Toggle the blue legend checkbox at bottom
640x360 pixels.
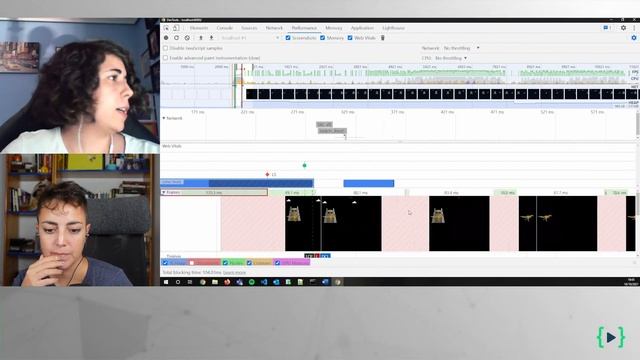(165, 262)
